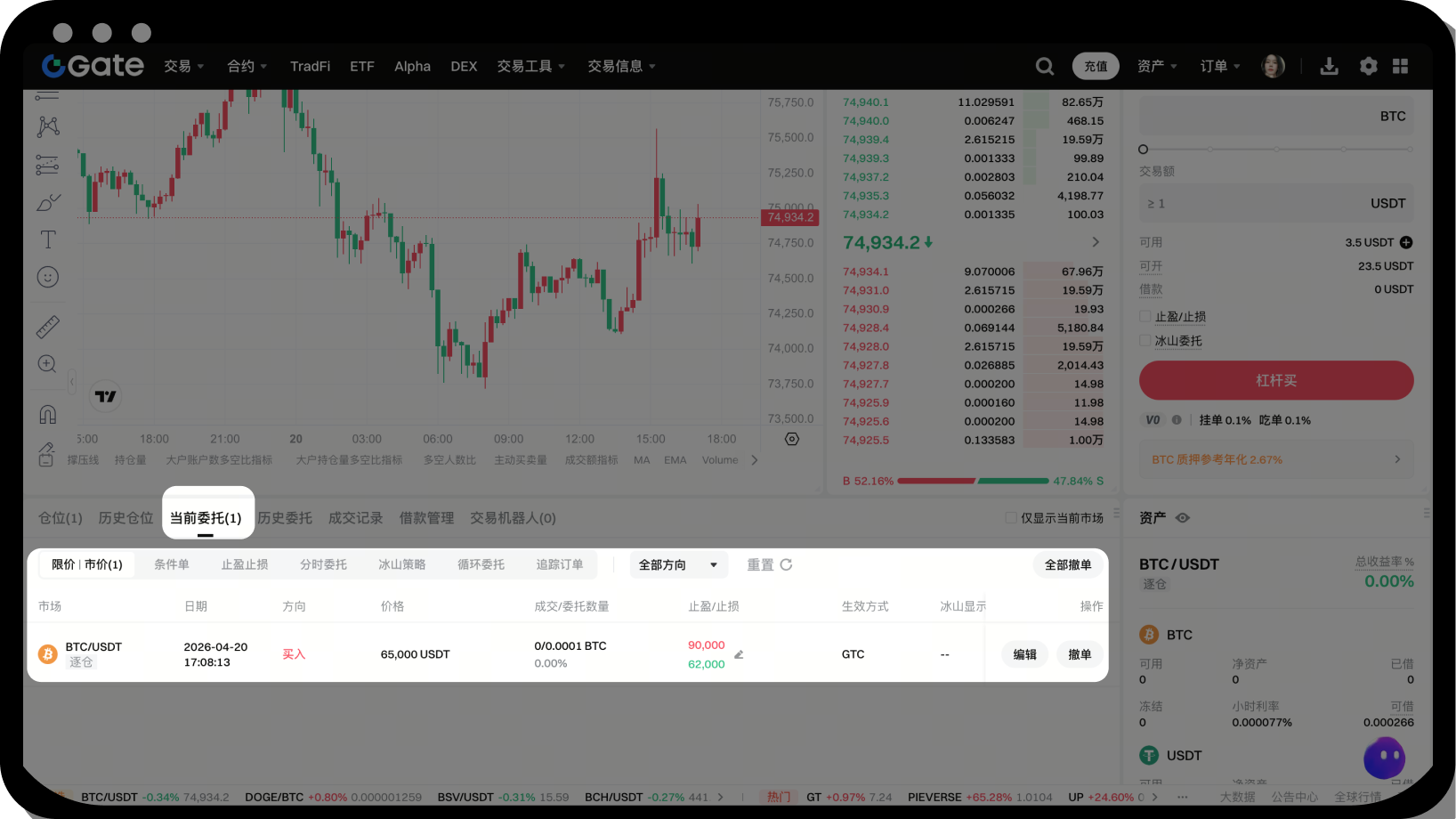Click the refresh icon next to 重置
The image size is (1456, 819).
[x=787, y=565]
